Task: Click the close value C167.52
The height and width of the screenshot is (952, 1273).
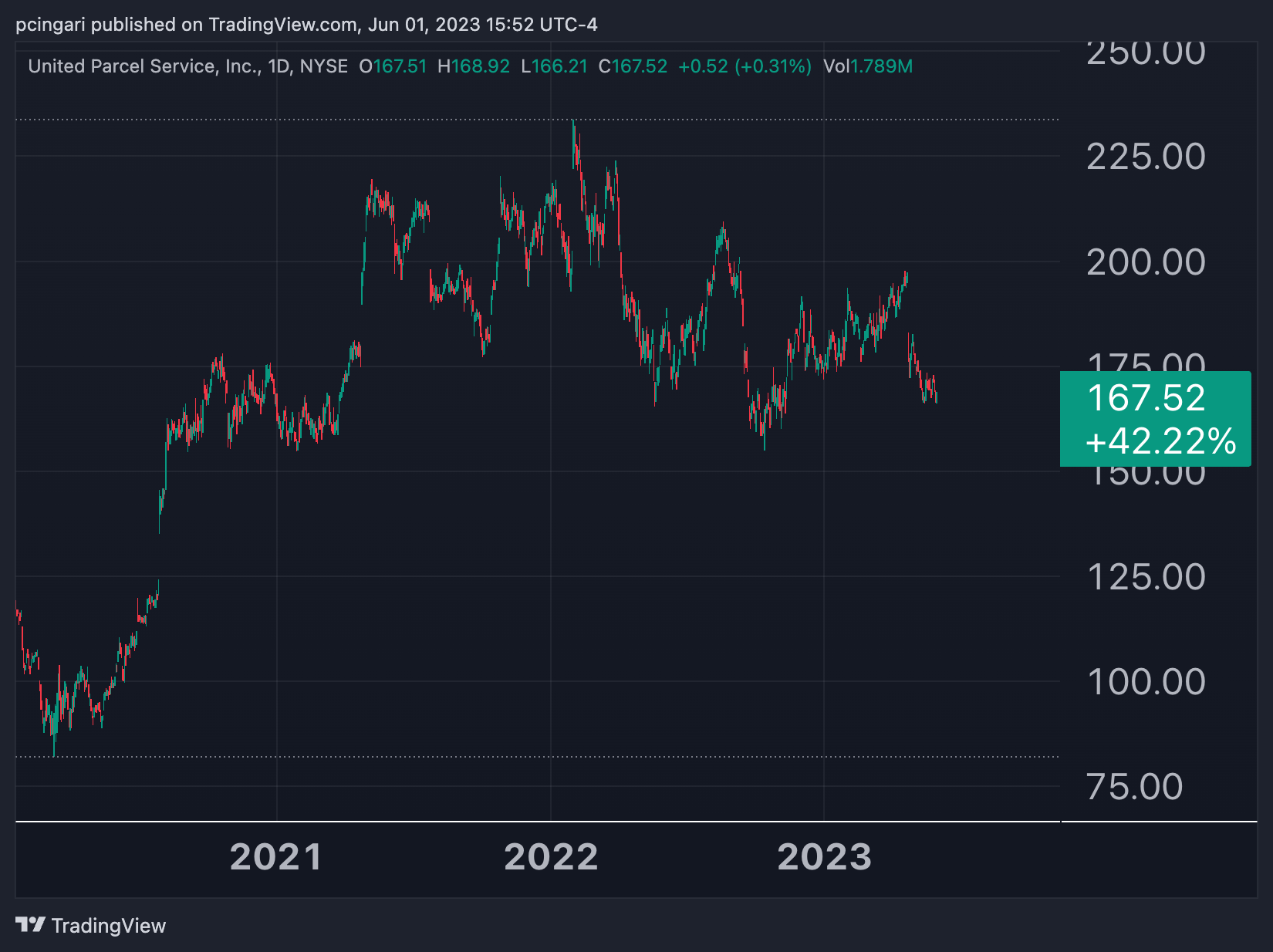Action: tap(633, 66)
